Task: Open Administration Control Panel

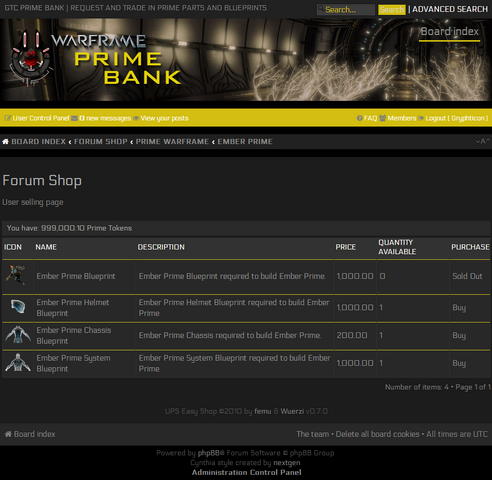Action: [246, 472]
